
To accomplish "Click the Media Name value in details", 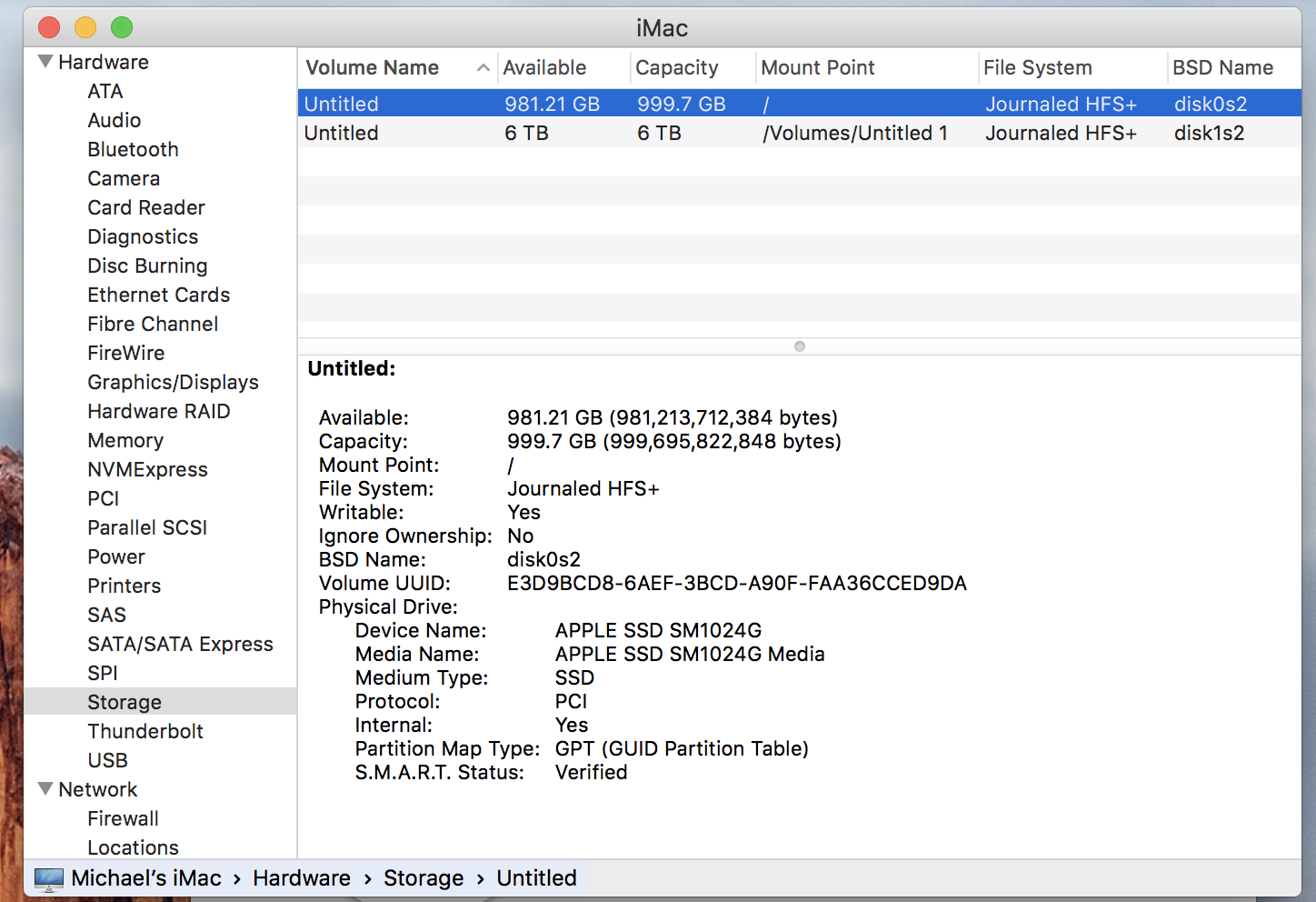I will point(690,654).
